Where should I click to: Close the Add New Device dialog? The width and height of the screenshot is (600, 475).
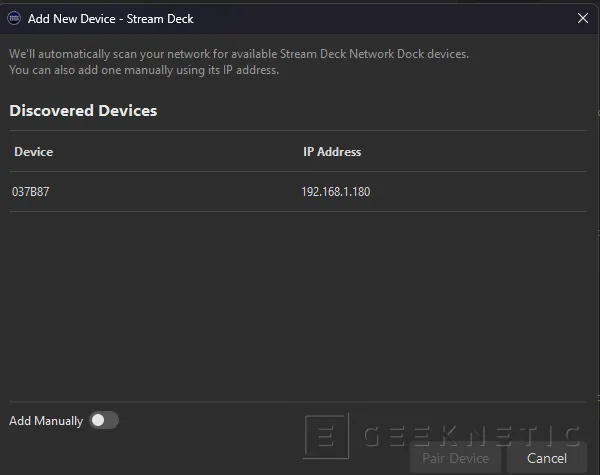(x=582, y=18)
